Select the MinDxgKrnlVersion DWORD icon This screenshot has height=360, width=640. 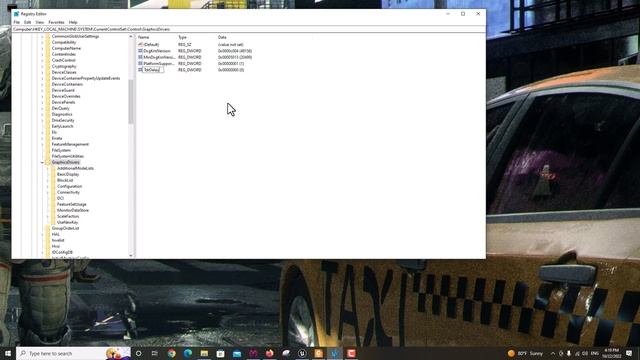(140, 57)
